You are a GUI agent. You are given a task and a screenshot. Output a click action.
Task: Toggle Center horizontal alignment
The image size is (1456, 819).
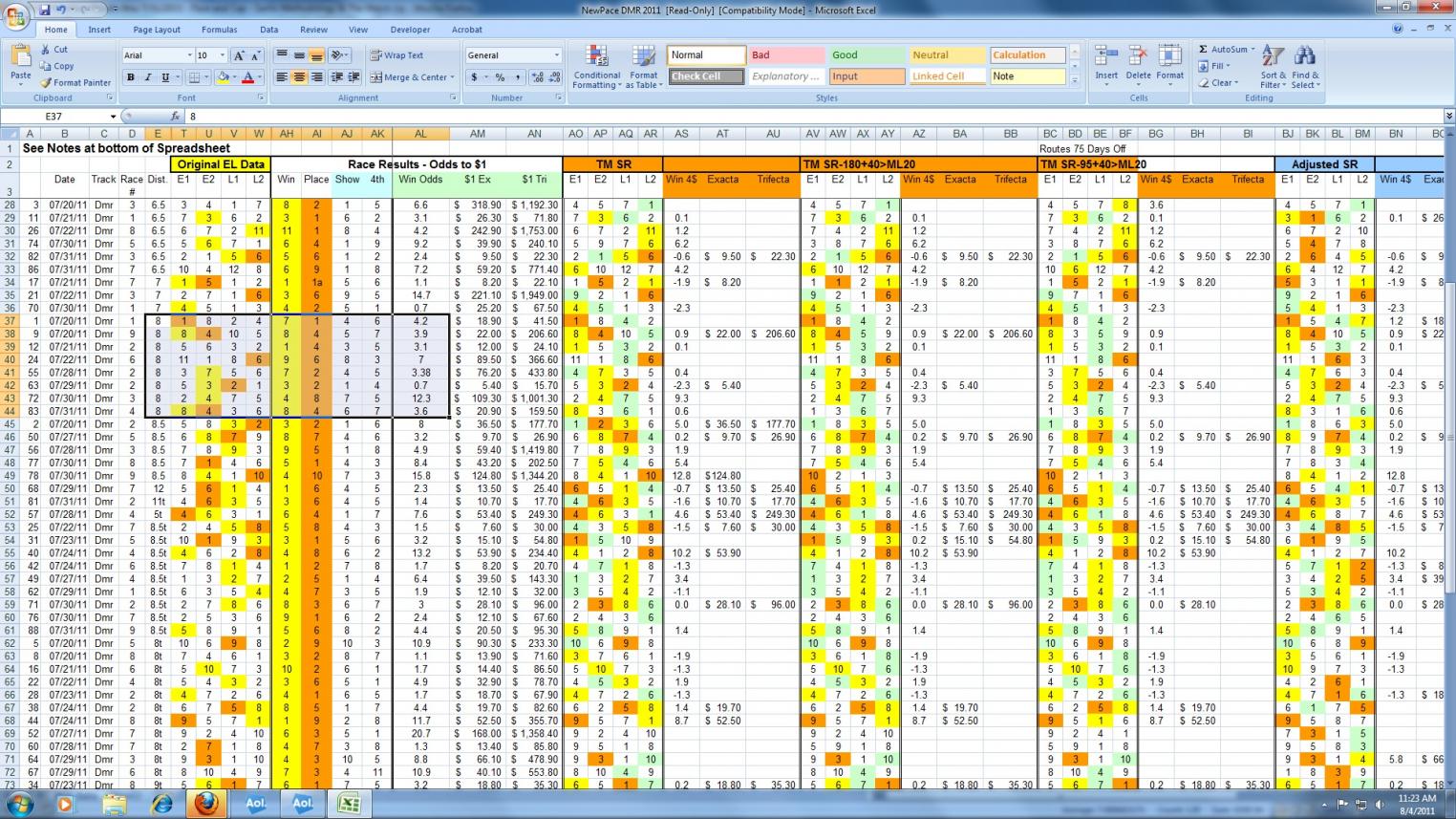299,77
